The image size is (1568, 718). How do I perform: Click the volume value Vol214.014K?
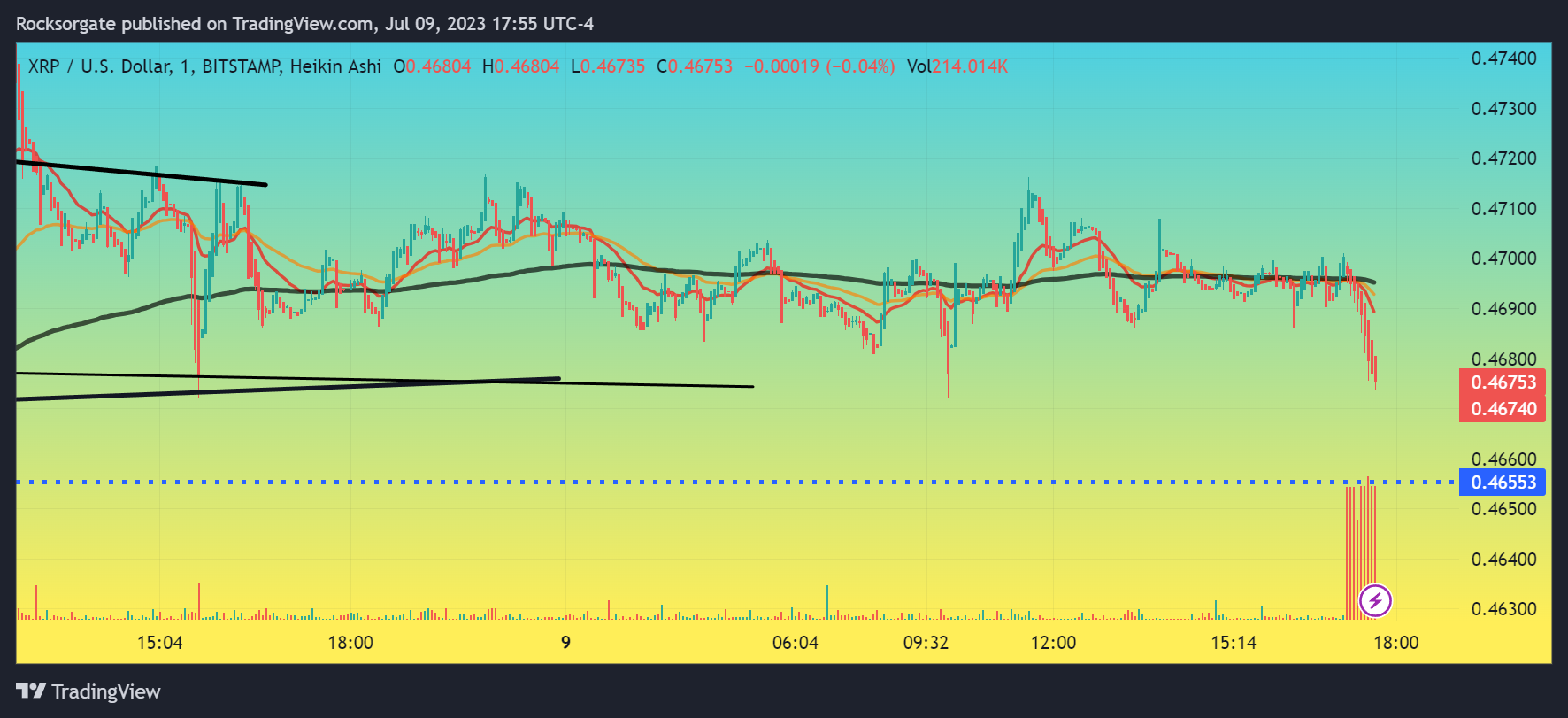point(957,66)
